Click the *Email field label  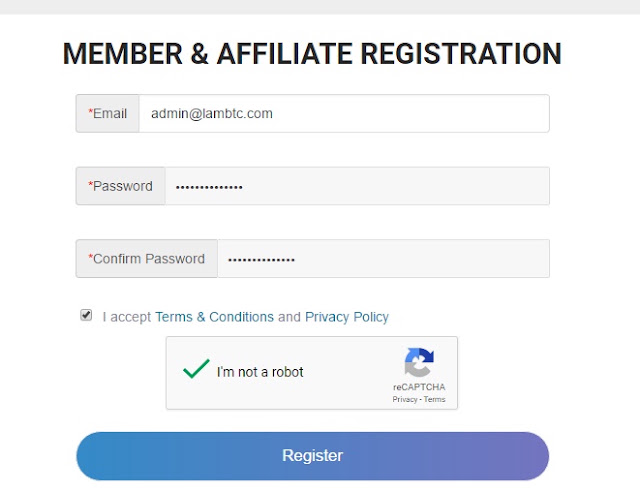pyautogui.click(x=108, y=113)
